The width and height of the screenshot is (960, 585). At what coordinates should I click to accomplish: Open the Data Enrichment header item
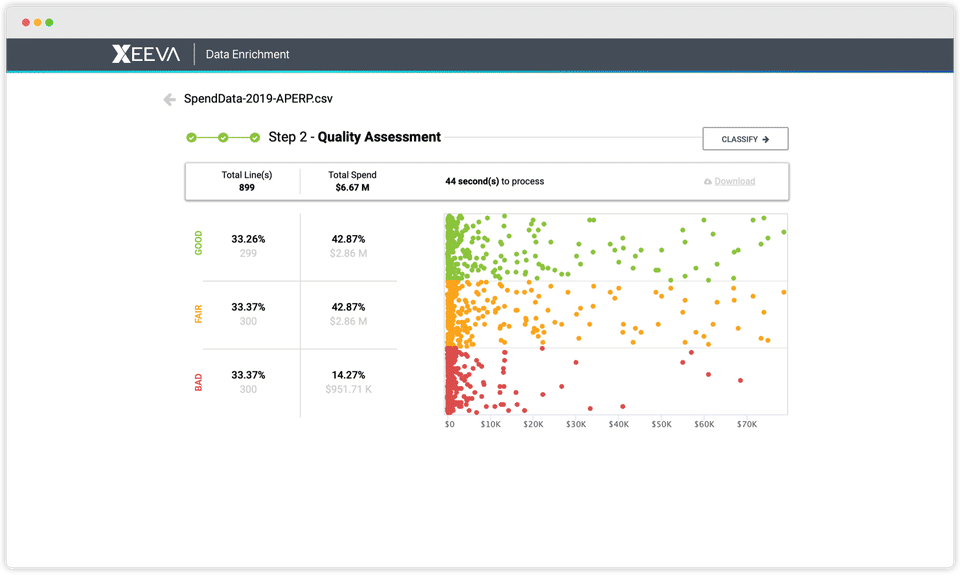pos(247,54)
